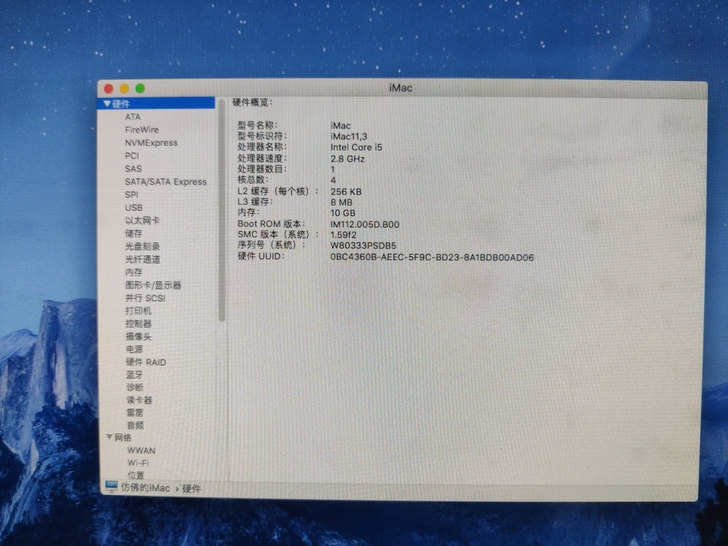Screen dimensions: 728x546
Task: Click 硬件 in the bottom path bar
Action: coord(192,489)
